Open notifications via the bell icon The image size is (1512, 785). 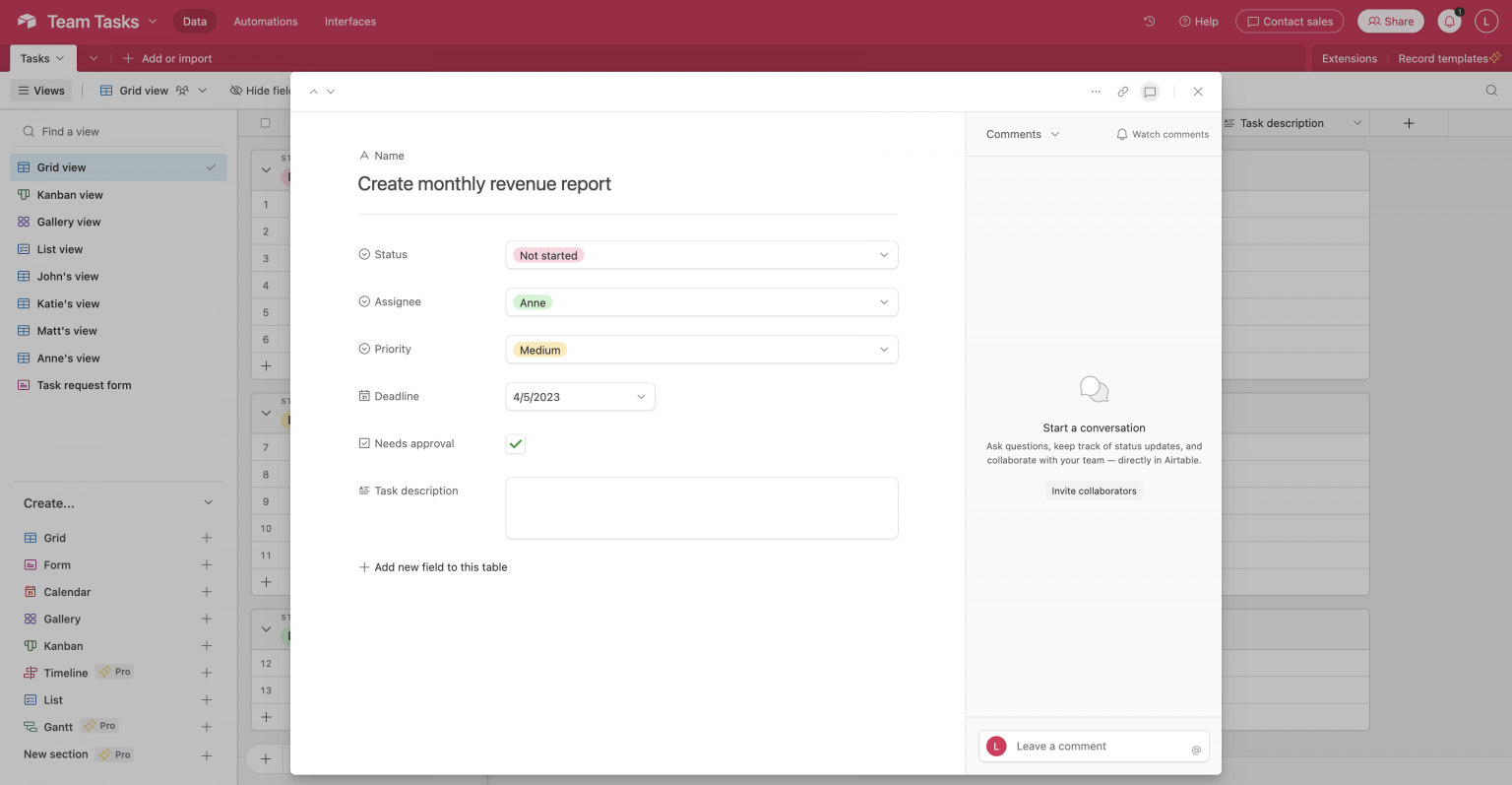coord(1448,21)
